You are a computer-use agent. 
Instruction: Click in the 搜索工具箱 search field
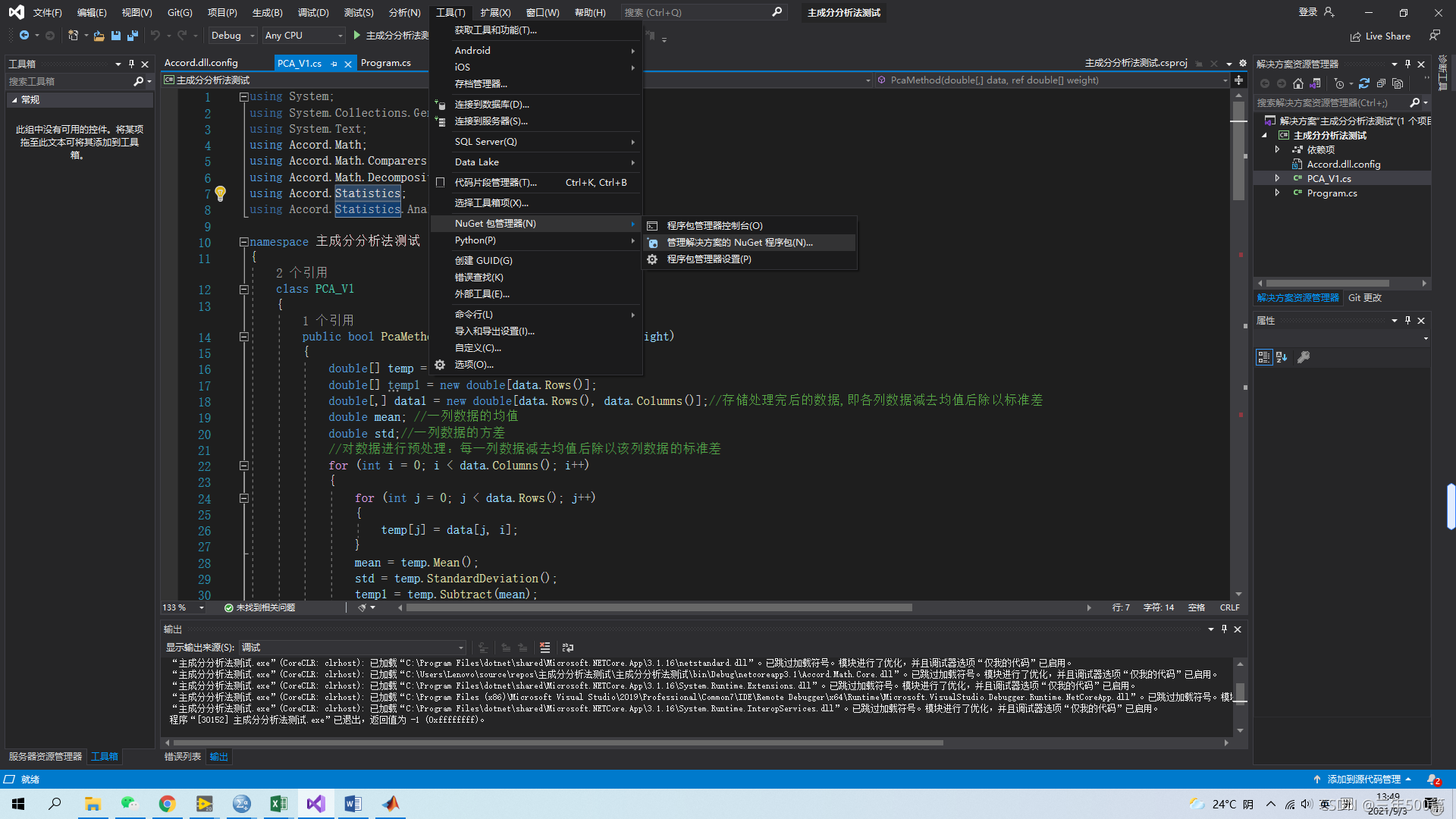(70, 81)
